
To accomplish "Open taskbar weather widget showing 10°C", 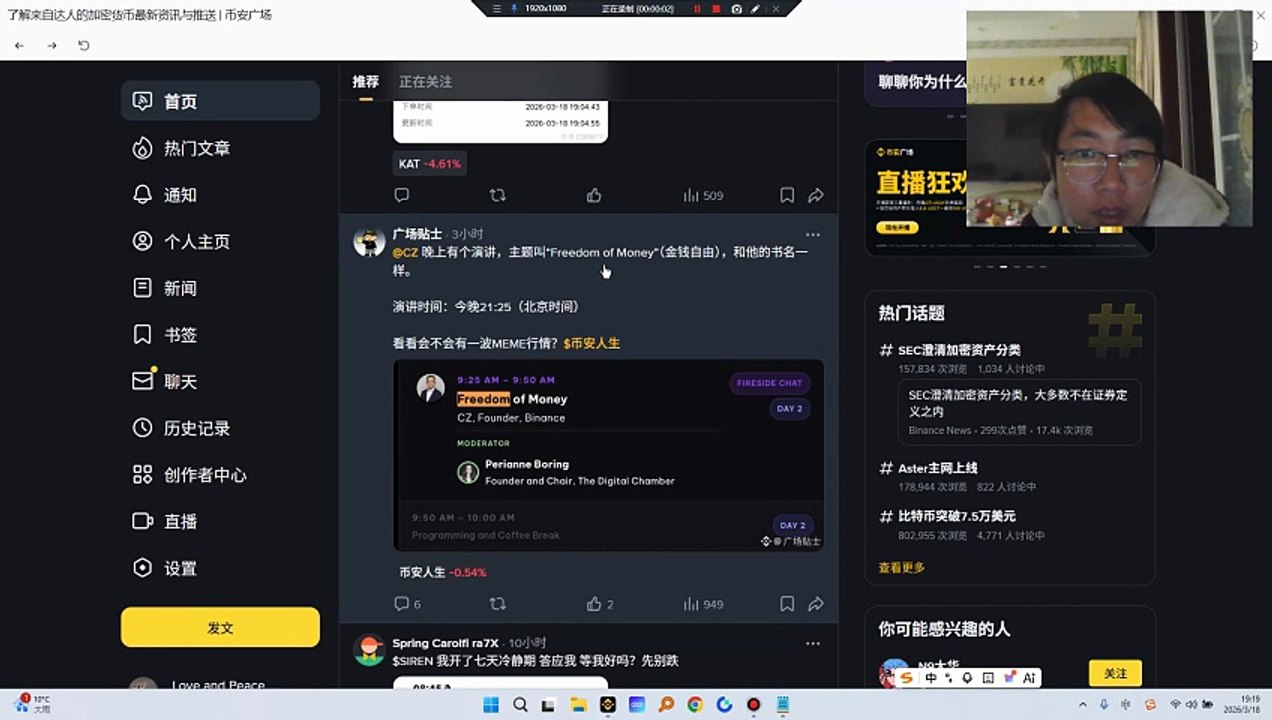I will point(34,704).
